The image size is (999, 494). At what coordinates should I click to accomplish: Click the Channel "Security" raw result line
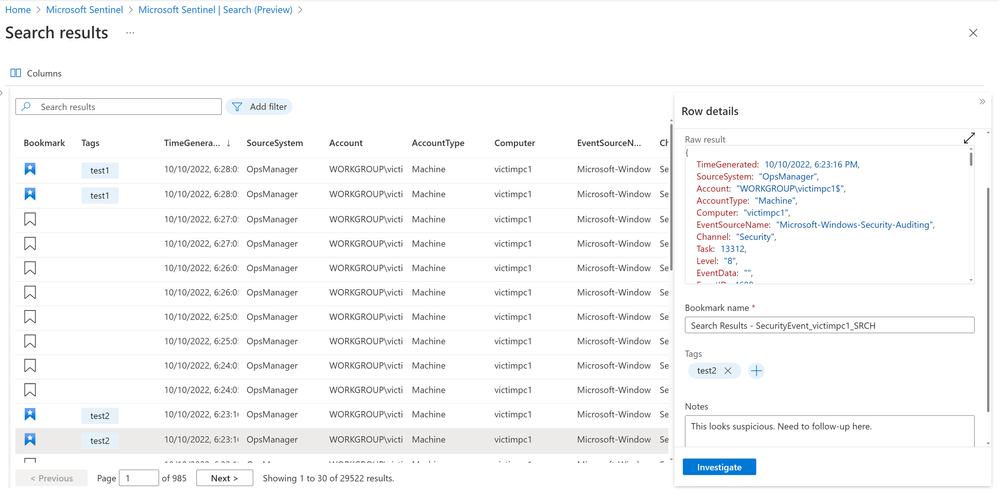[738, 237]
